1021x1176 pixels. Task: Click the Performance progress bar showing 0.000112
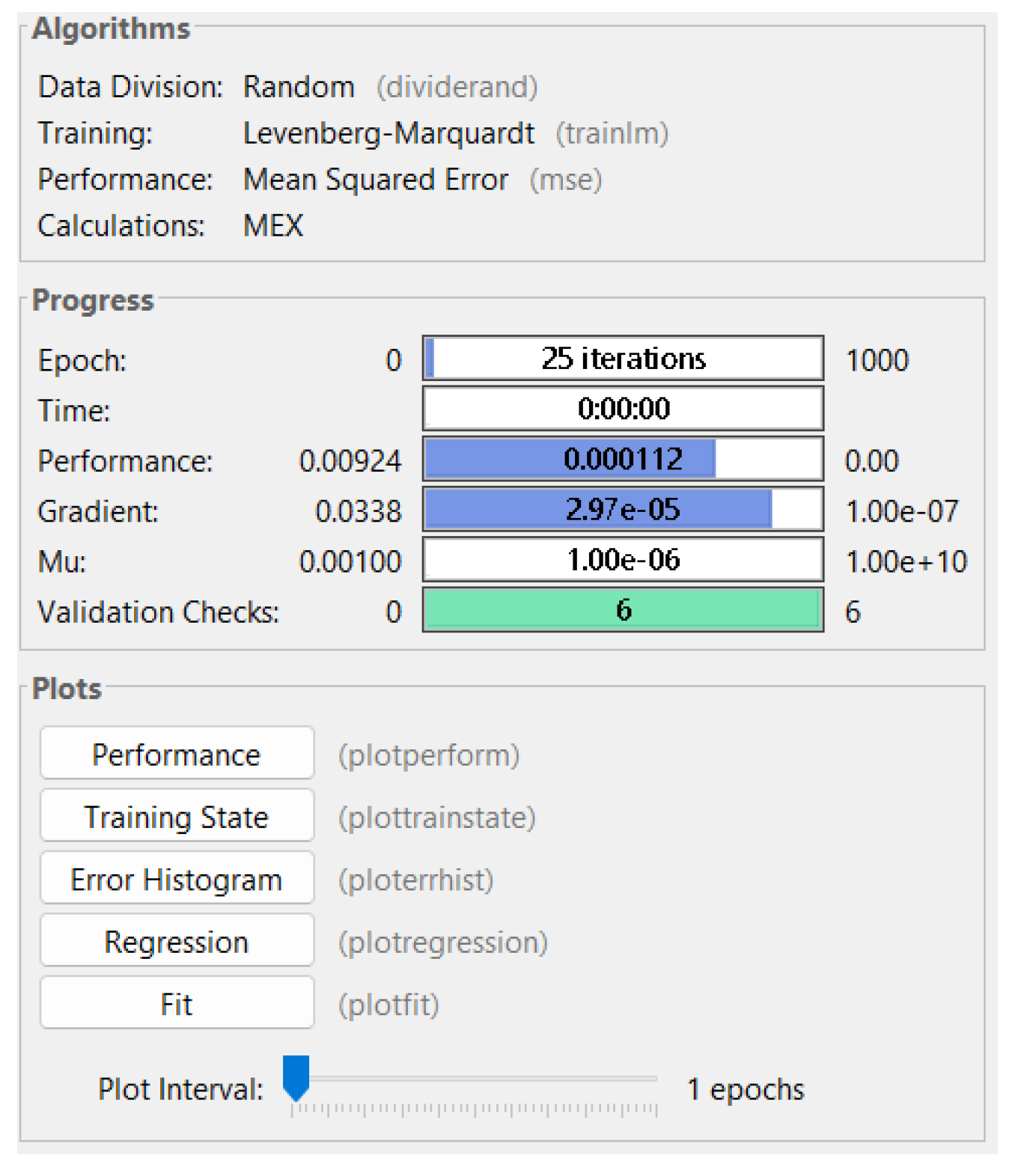pos(623,459)
